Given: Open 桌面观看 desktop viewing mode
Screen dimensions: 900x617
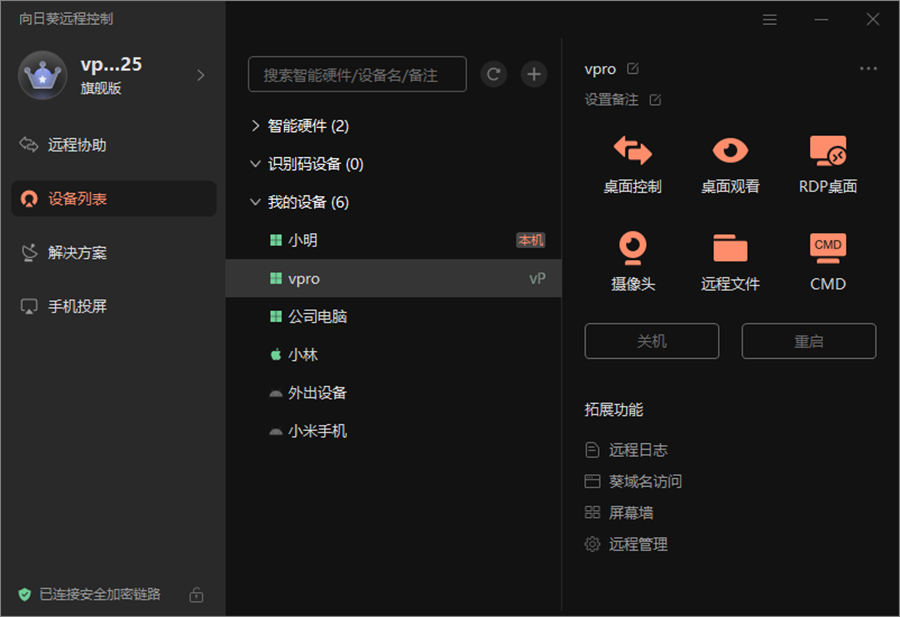Looking at the screenshot, I should point(729,160).
